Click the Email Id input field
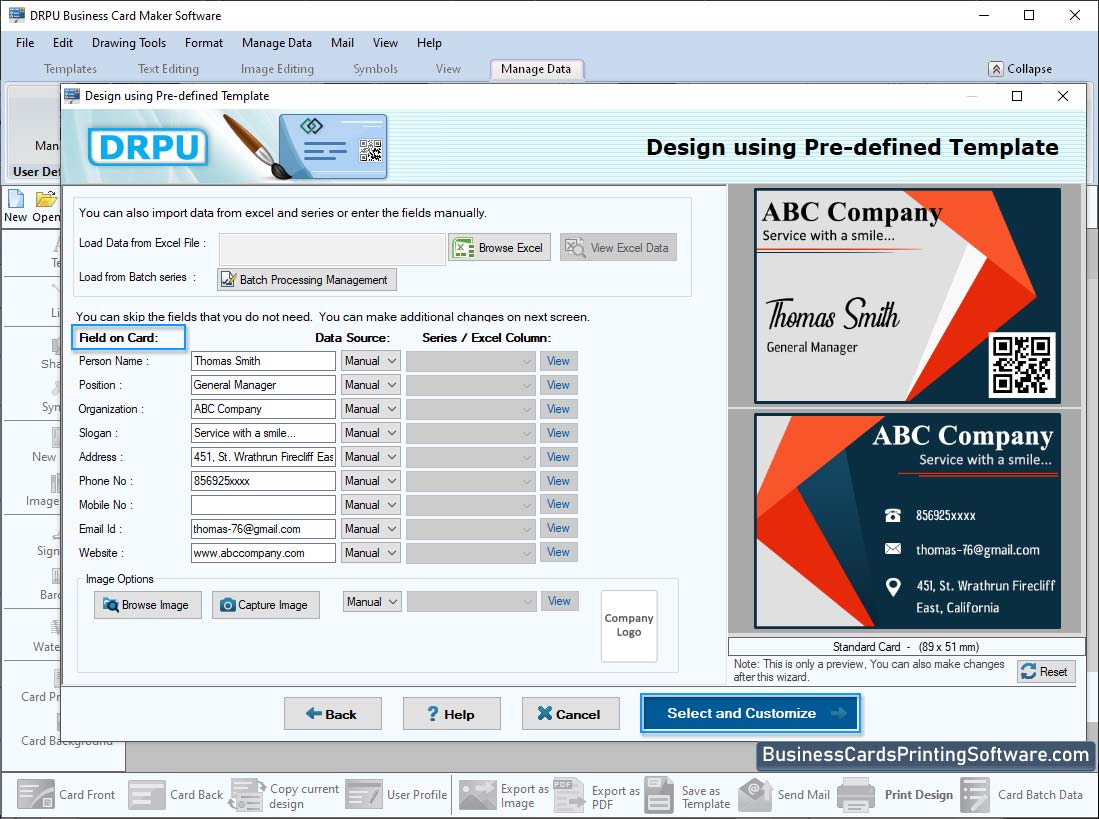This screenshot has width=1099, height=819. click(x=263, y=529)
